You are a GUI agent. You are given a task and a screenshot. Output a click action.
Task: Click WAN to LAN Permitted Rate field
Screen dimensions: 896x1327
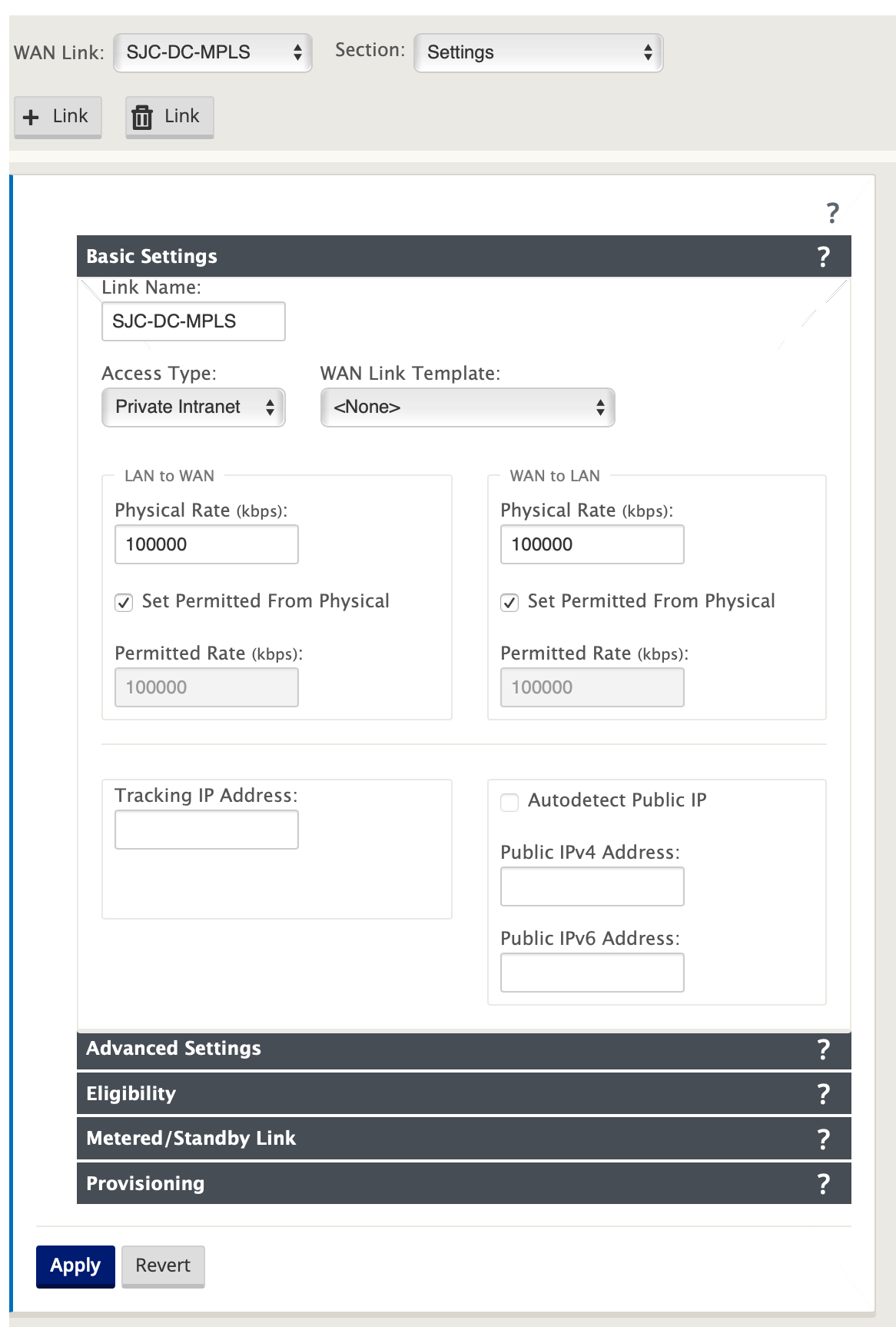tap(592, 687)
